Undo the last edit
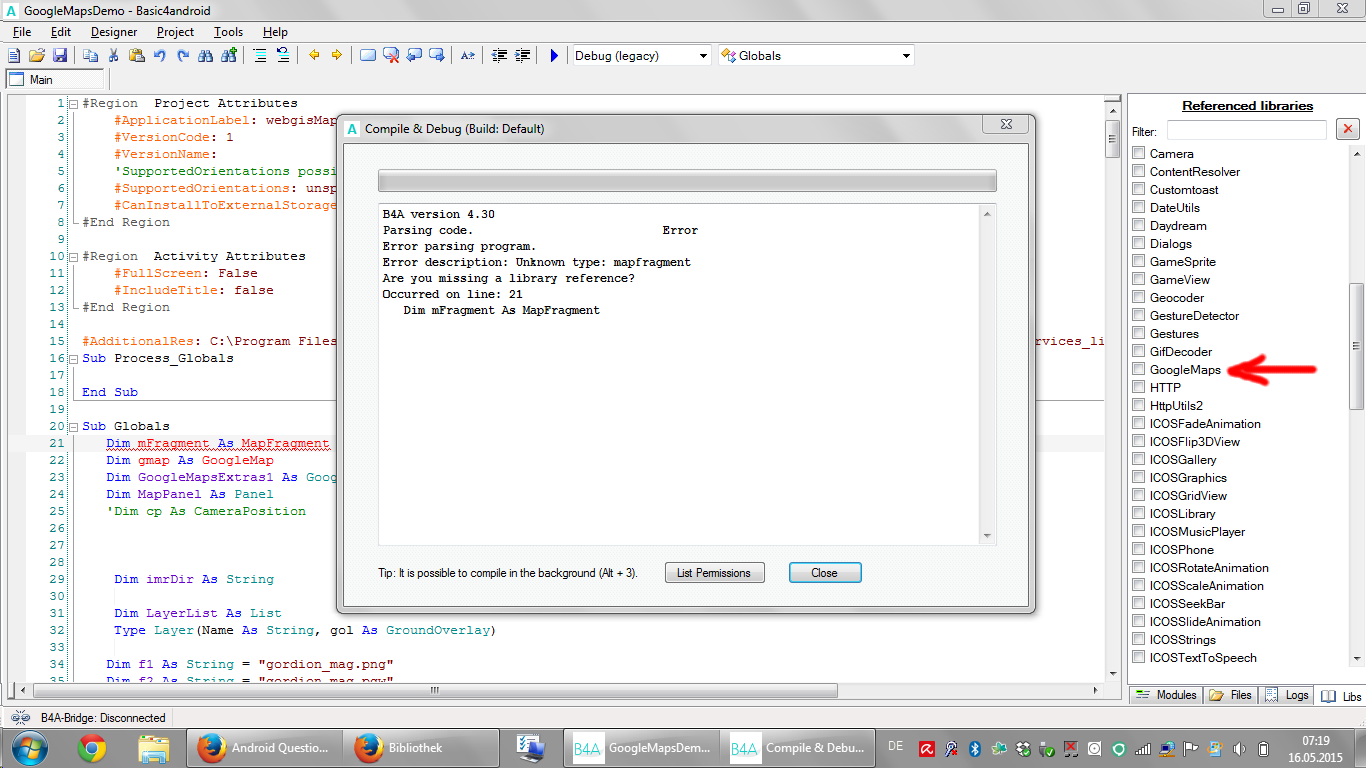This screenshot has width=1366, height=768. click(x=158, y=56)
